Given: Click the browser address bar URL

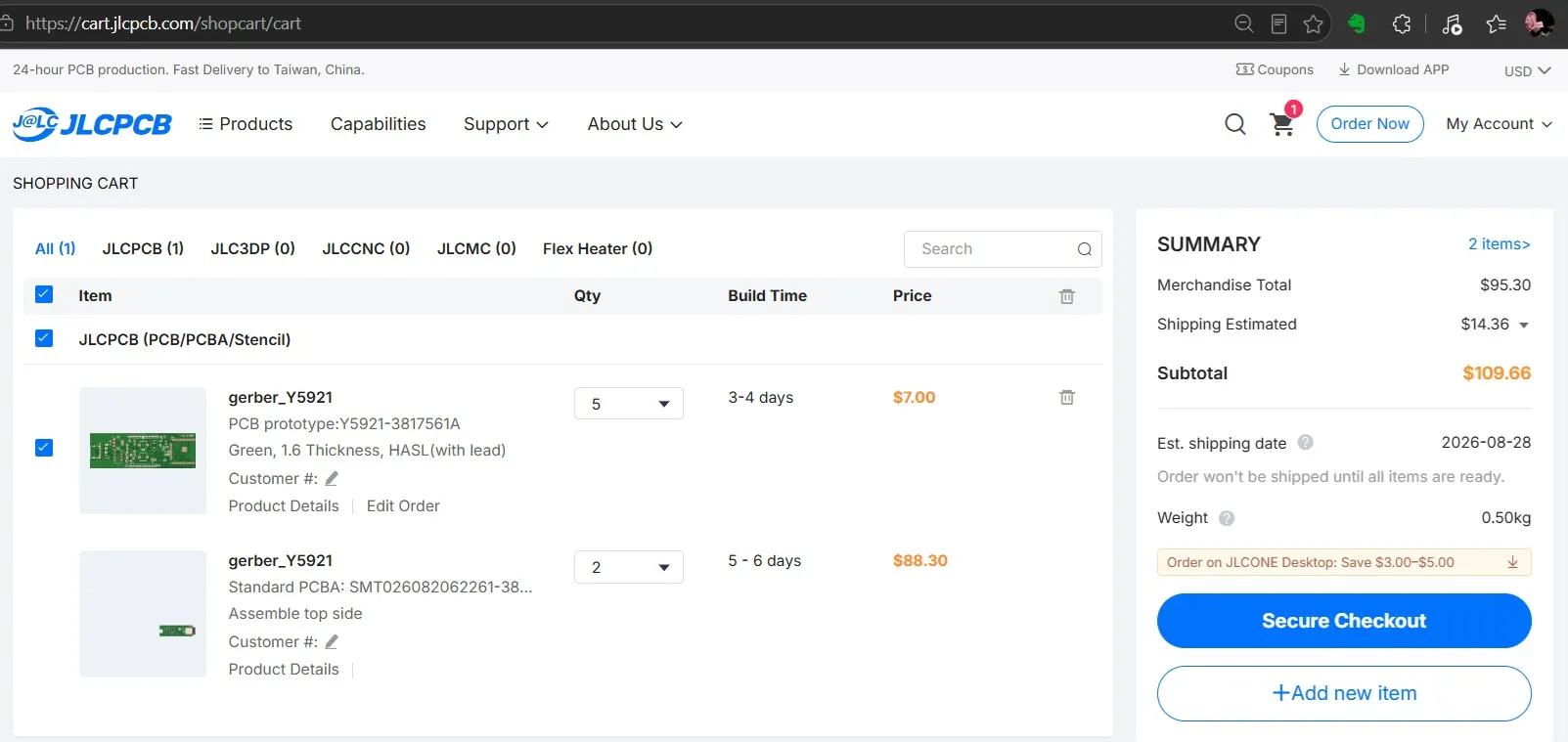Looking at the screenshot, I should coord(163,23).
